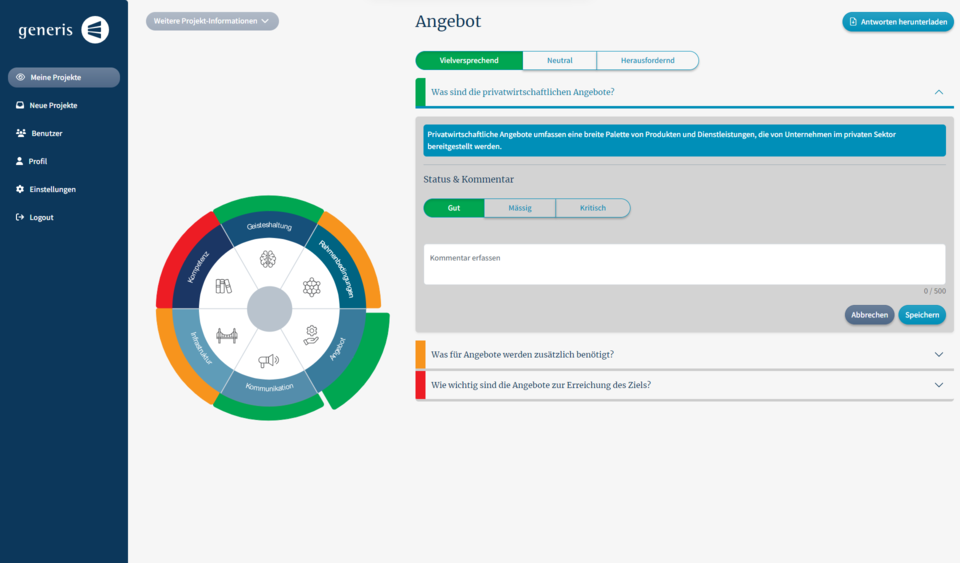Click the users icon beside Benutzer

(21, 133)
